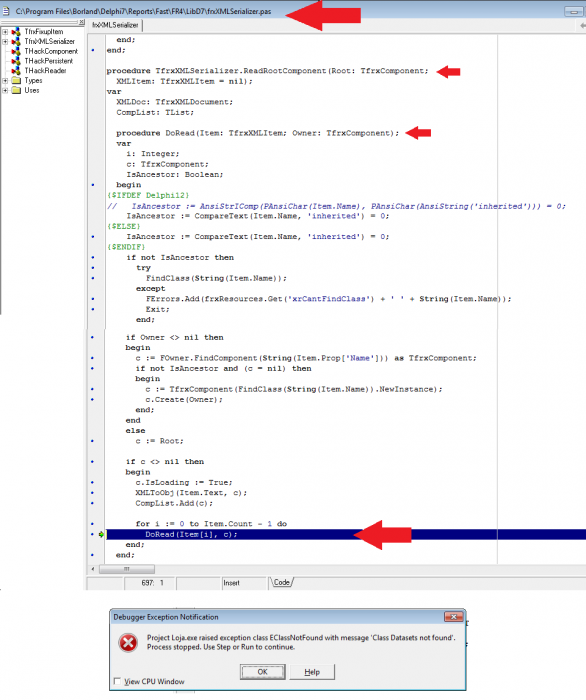Select THackPersistent class icon
Screen dimensions: 586x700
coord(16,61)
